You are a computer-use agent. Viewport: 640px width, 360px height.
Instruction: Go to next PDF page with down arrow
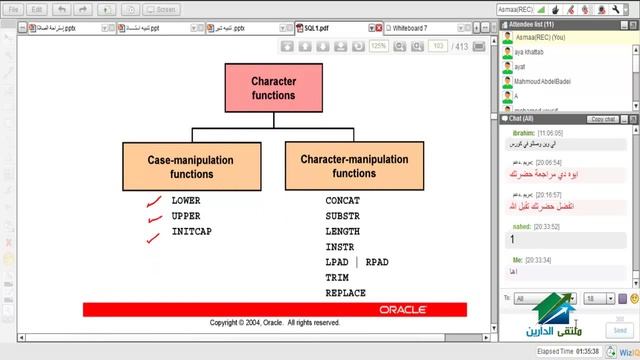pos(323,46)
